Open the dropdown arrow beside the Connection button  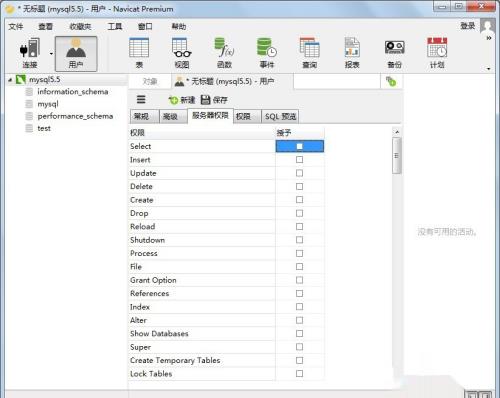point(51,54)
